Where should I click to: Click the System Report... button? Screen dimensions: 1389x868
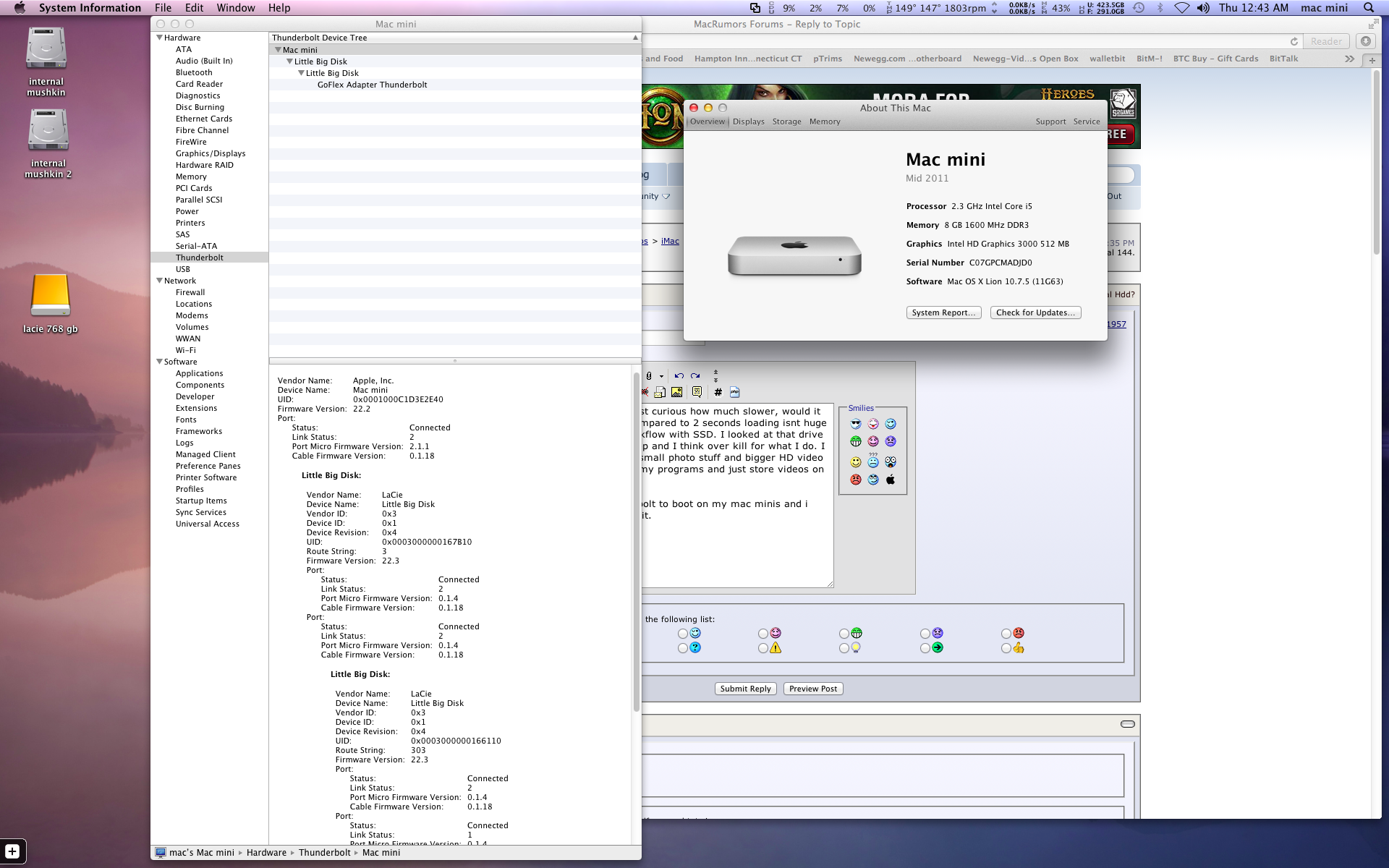point(943,312)
